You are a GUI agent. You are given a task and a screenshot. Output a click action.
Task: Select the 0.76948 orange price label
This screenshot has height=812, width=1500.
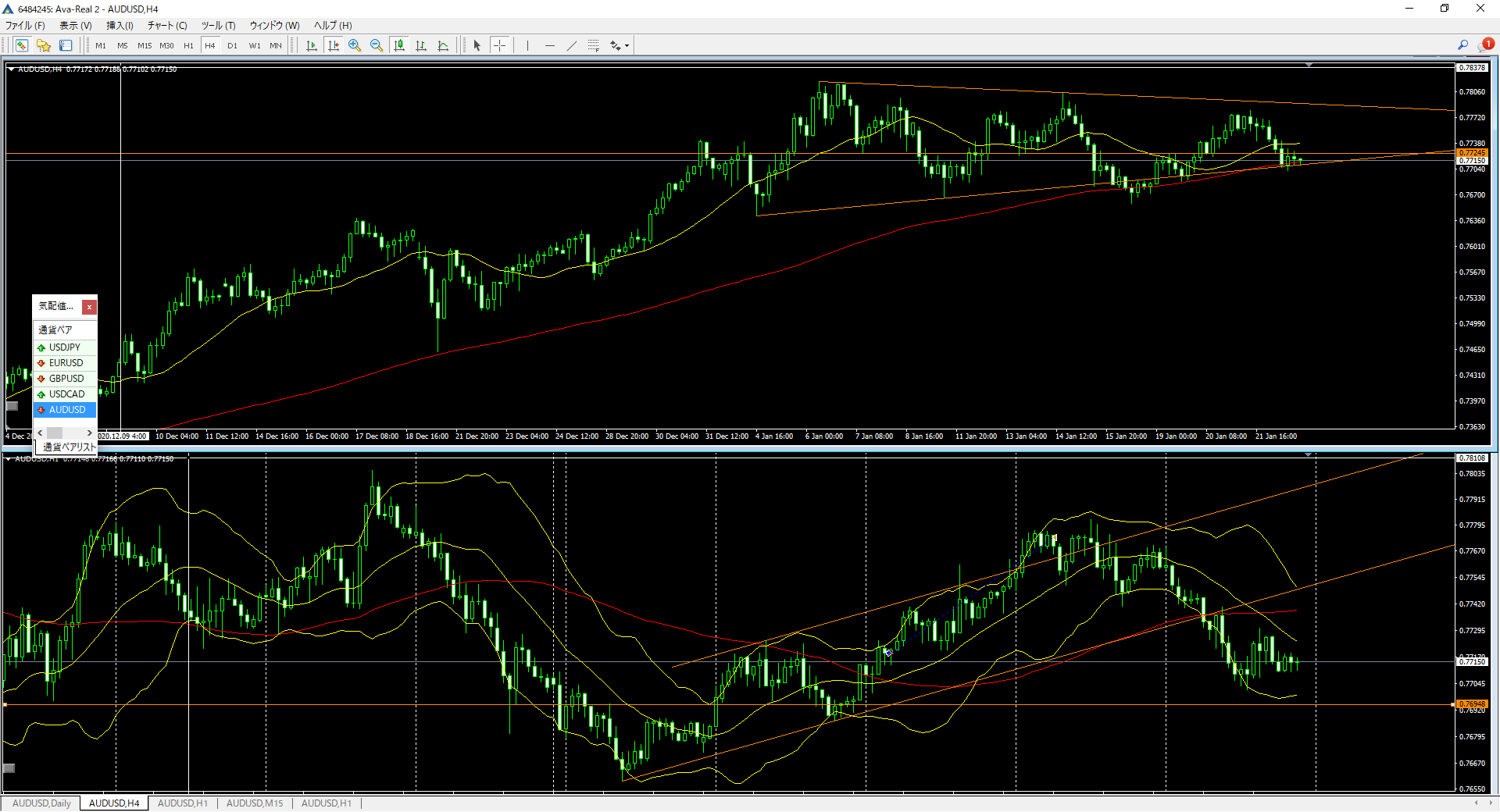[x=1472, y=704]
